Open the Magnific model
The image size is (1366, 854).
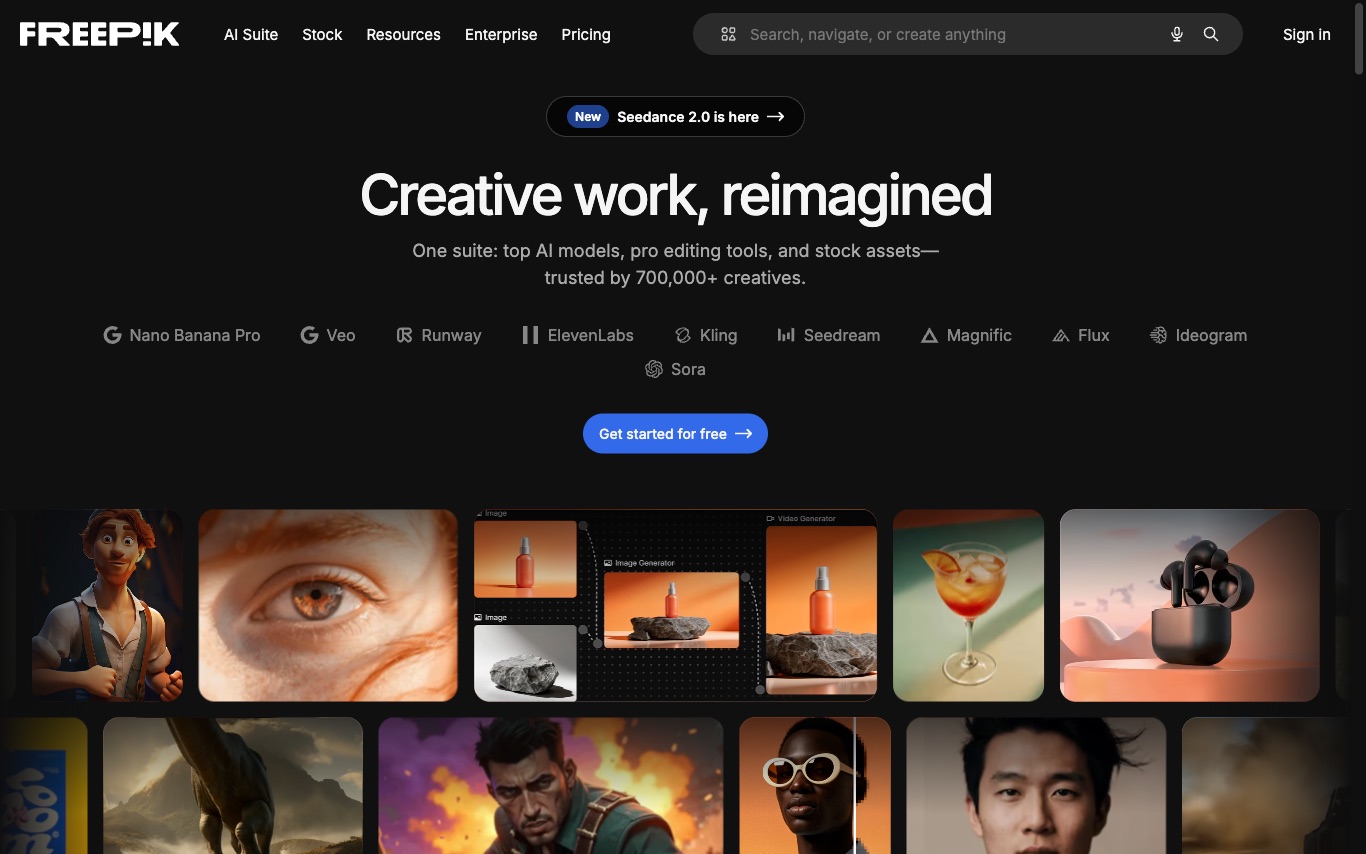[x=966, y=335]
